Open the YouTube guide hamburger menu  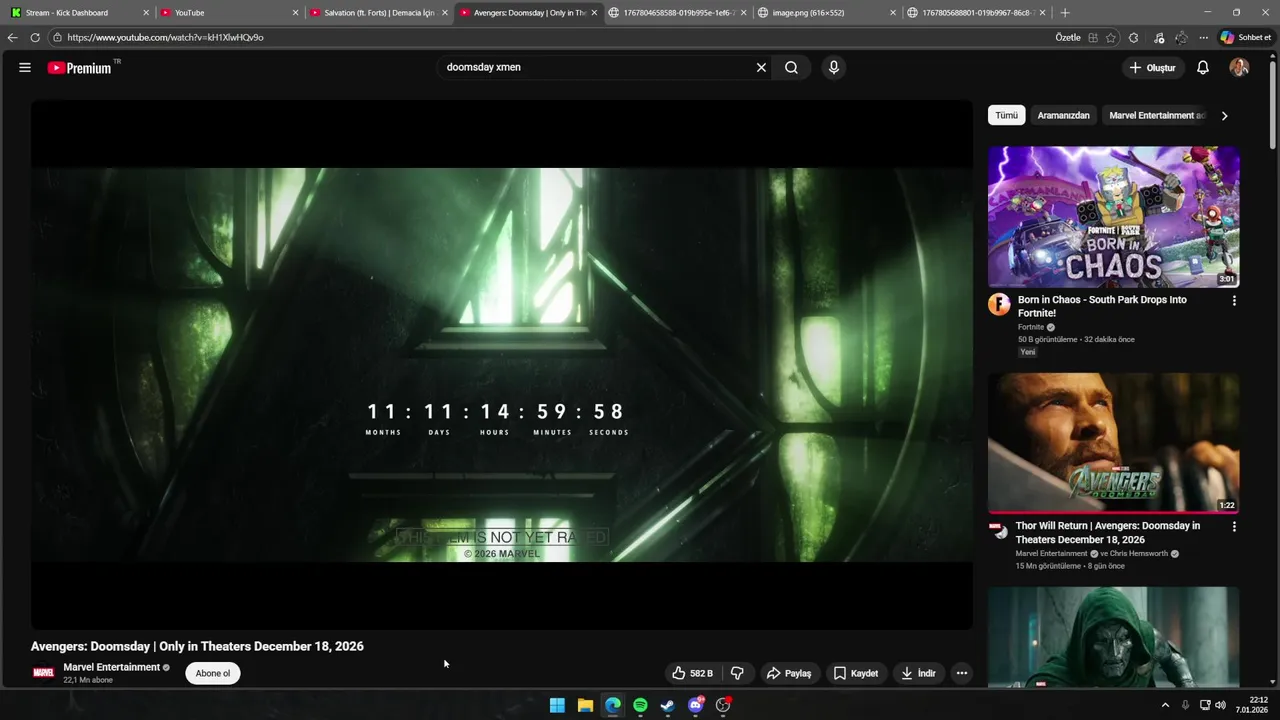[25, 68]
